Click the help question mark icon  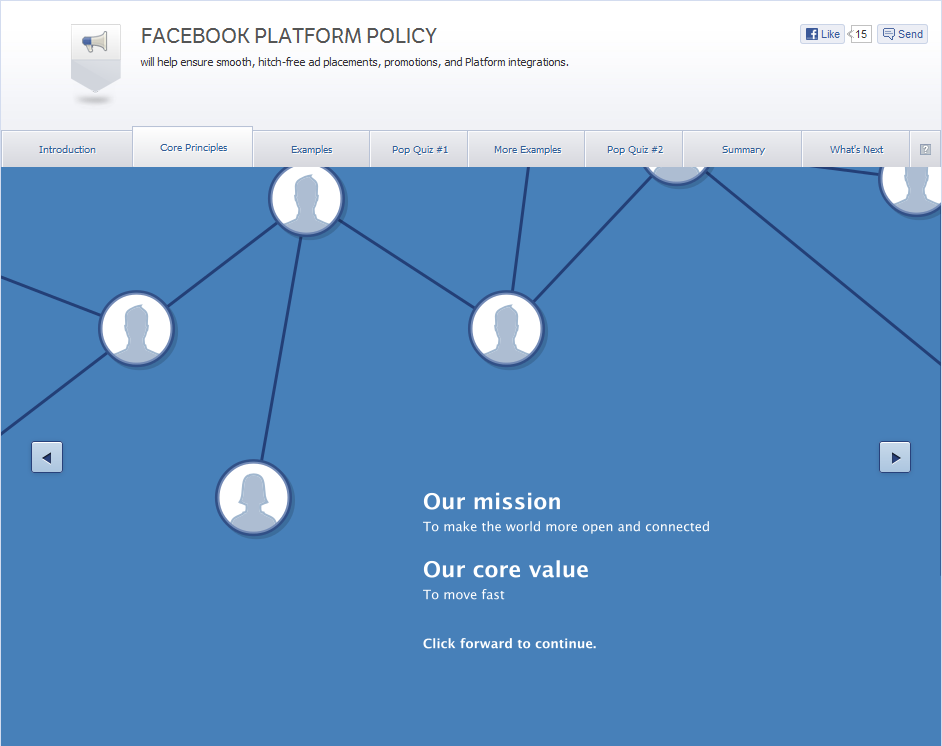925,150
